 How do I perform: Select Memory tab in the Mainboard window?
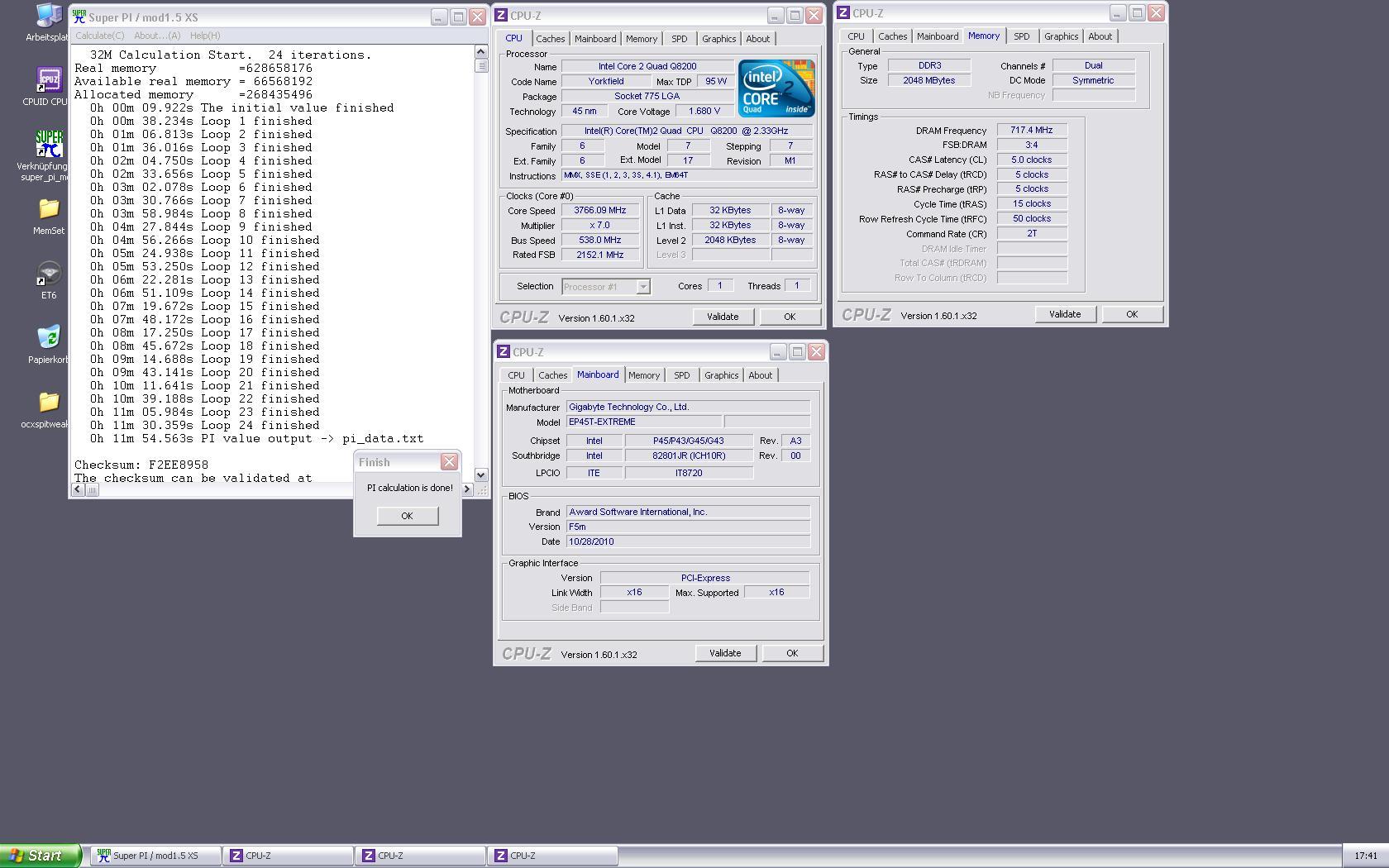(644, 375)
